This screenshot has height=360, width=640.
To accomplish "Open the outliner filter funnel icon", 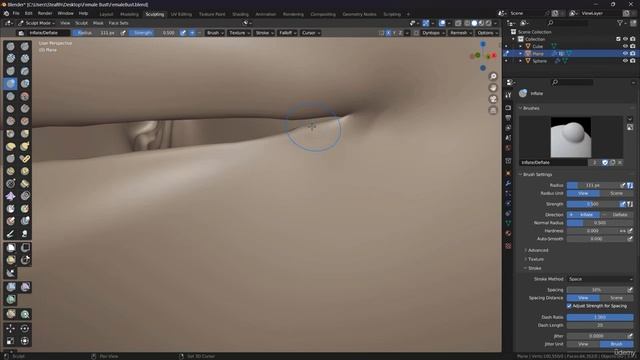I will pyautogui.click(x=620, y=23).
